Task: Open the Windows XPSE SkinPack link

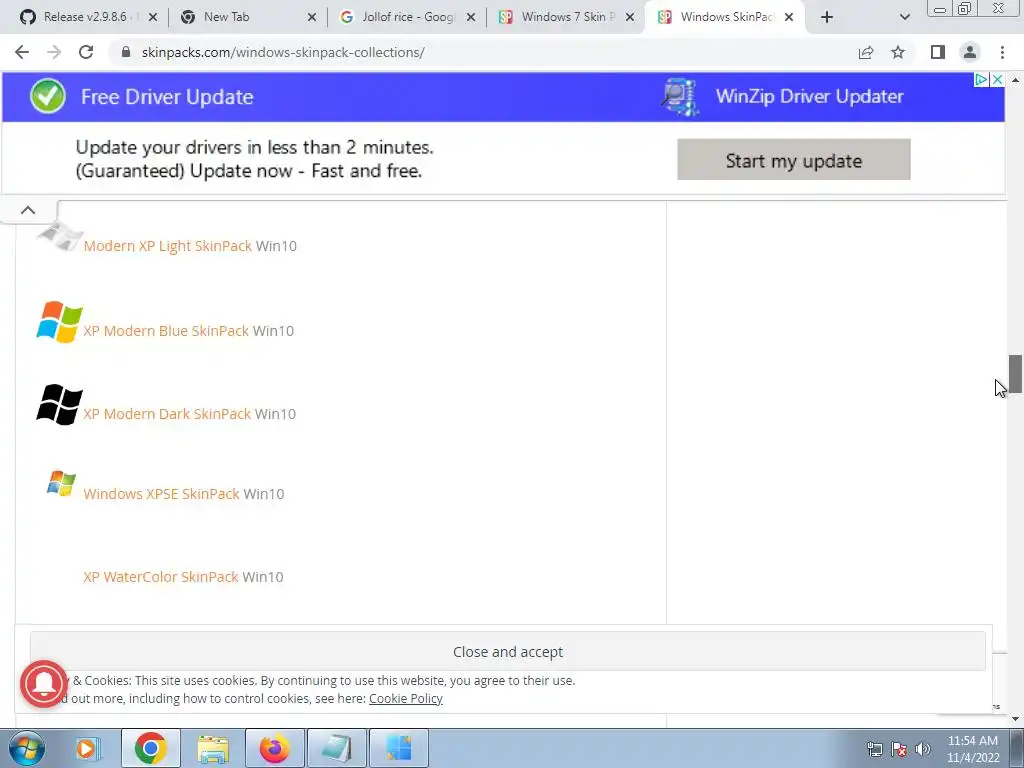Action: pyautogui.click(x=161, y=494)
